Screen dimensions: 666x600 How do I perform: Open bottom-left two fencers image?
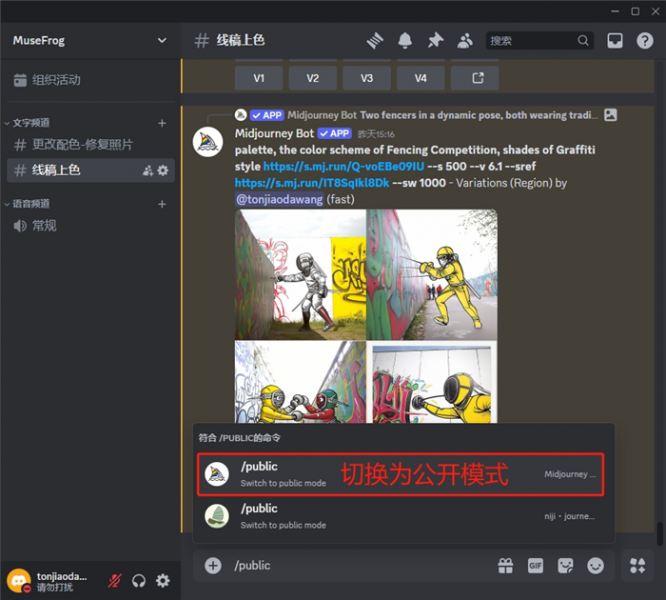point(300,382)
